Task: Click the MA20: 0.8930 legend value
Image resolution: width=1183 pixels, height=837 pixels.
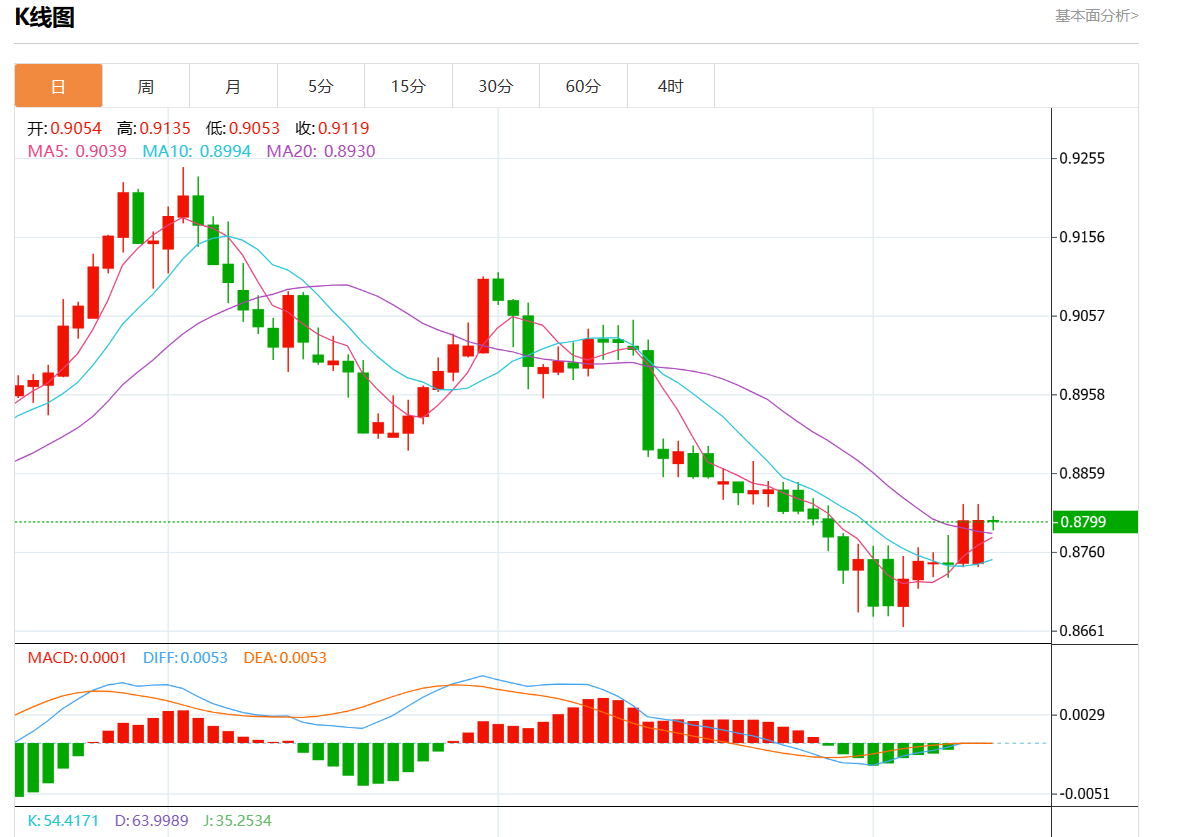Action: (x=321, y=151)
